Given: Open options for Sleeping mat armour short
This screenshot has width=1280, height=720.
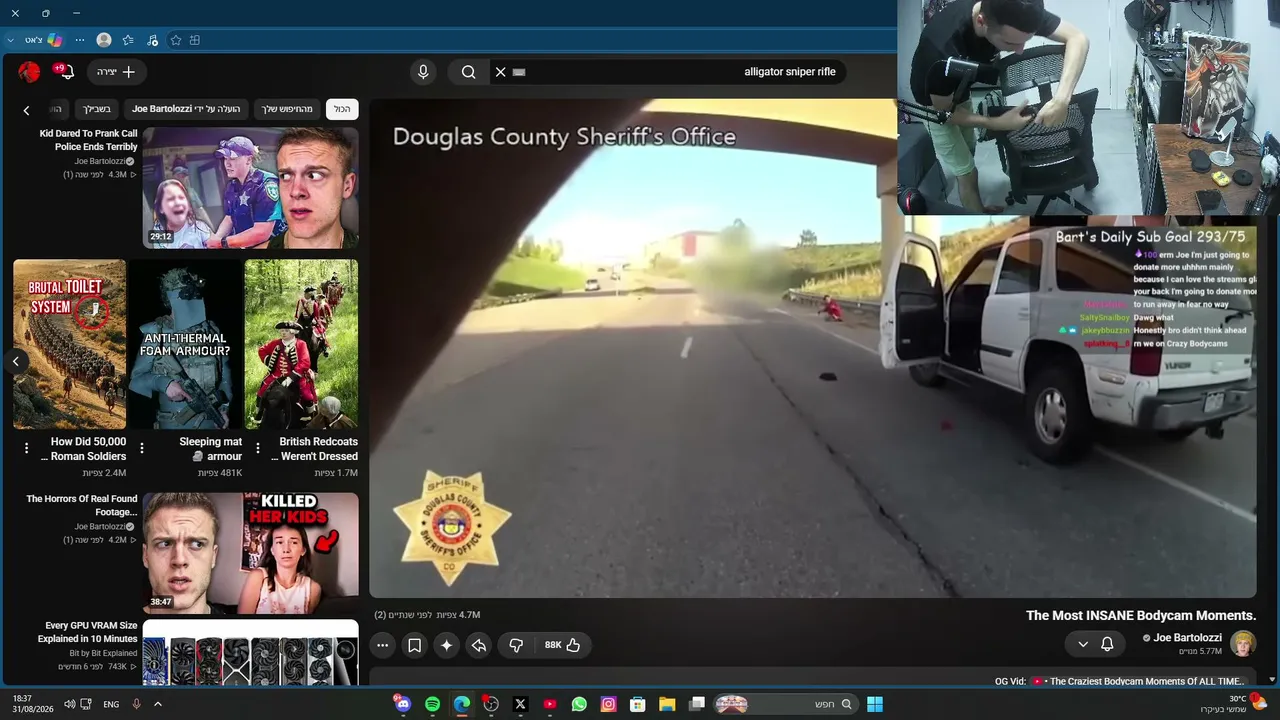Looking at the screenshot, I should (142, 448).
